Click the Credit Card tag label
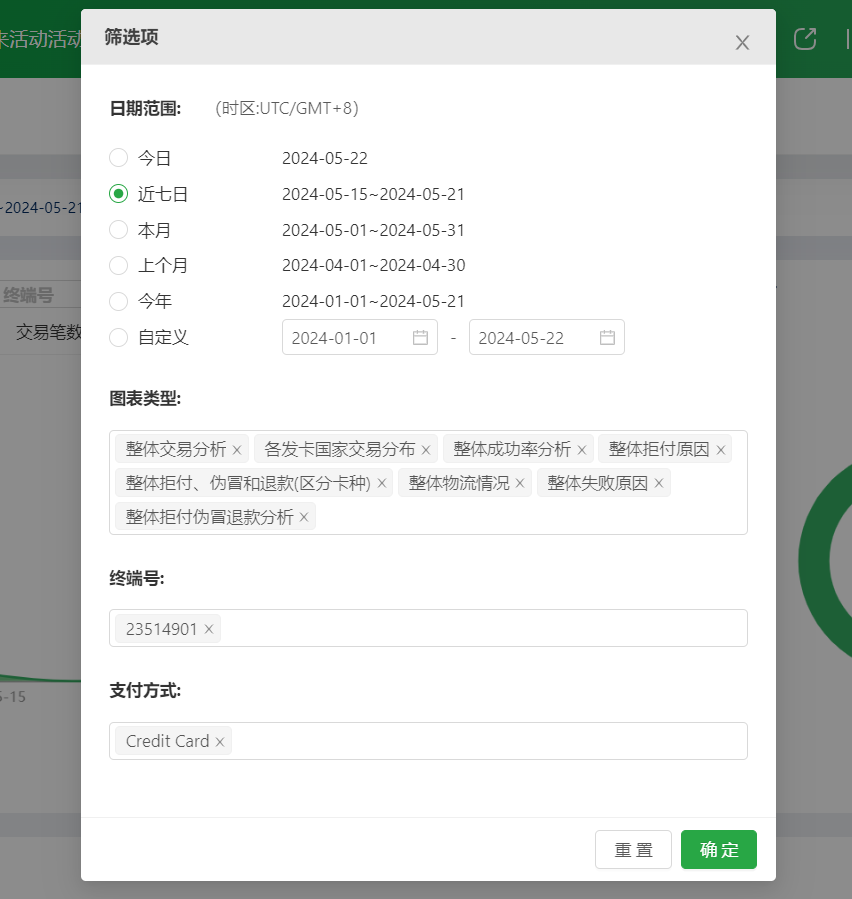The image size is (852, 899). [x=167, y=741]
